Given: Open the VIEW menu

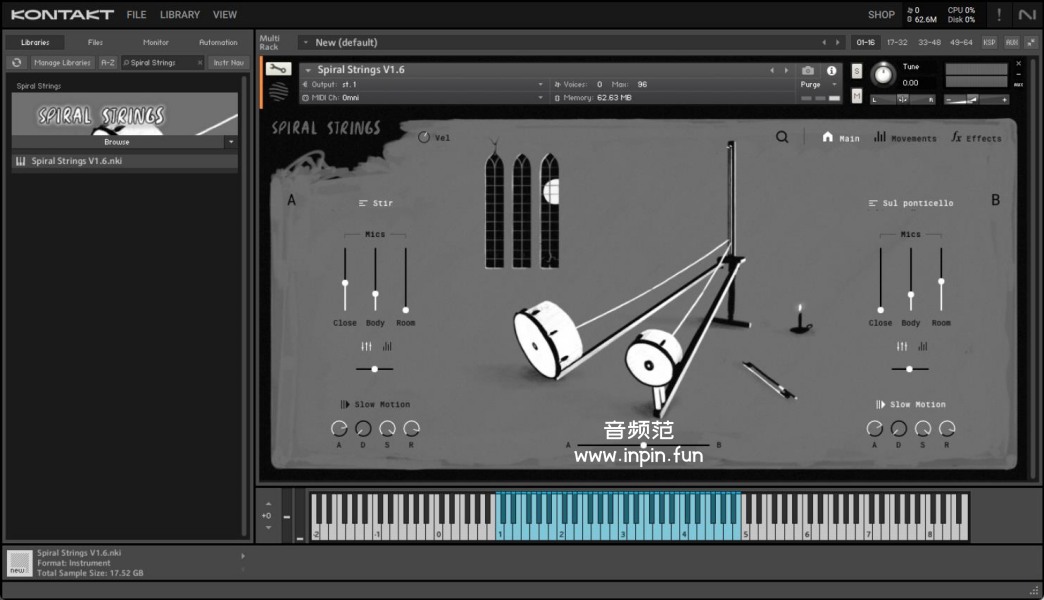Looking at the screenshot, I should (225, 15).
